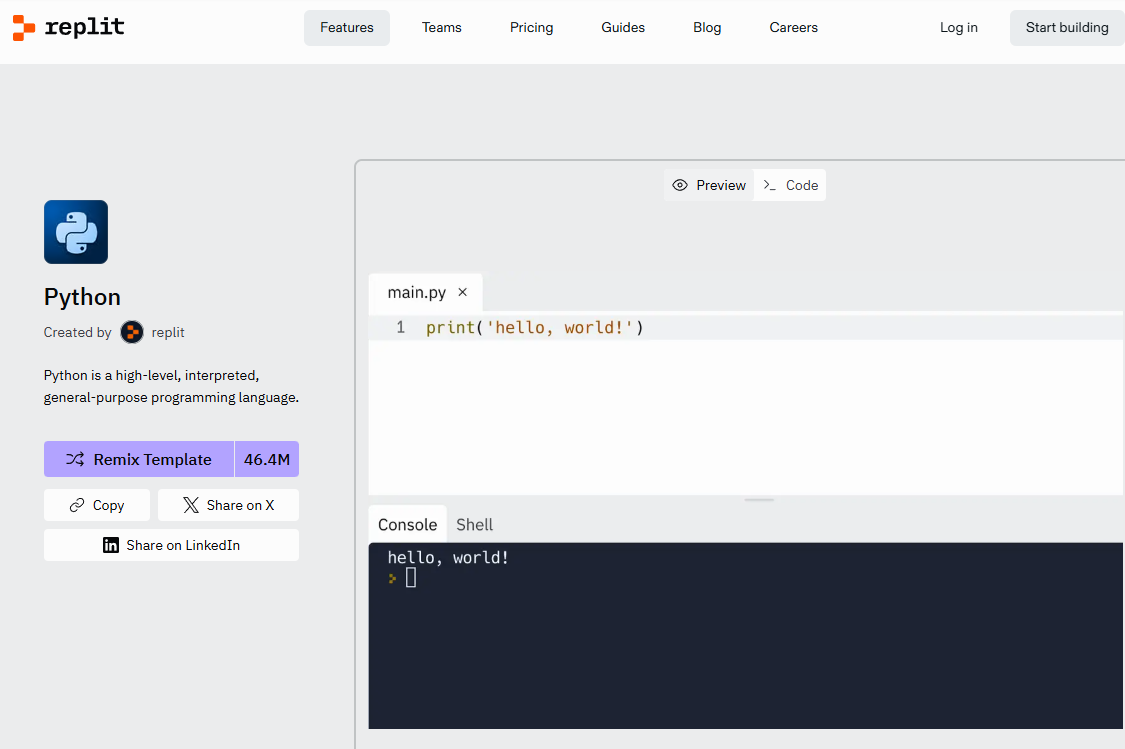Click the console prompt cursor
Image resolution: width=1125 pixels, height=749 pixels.
pyautogui.click(x=411, y=578)
